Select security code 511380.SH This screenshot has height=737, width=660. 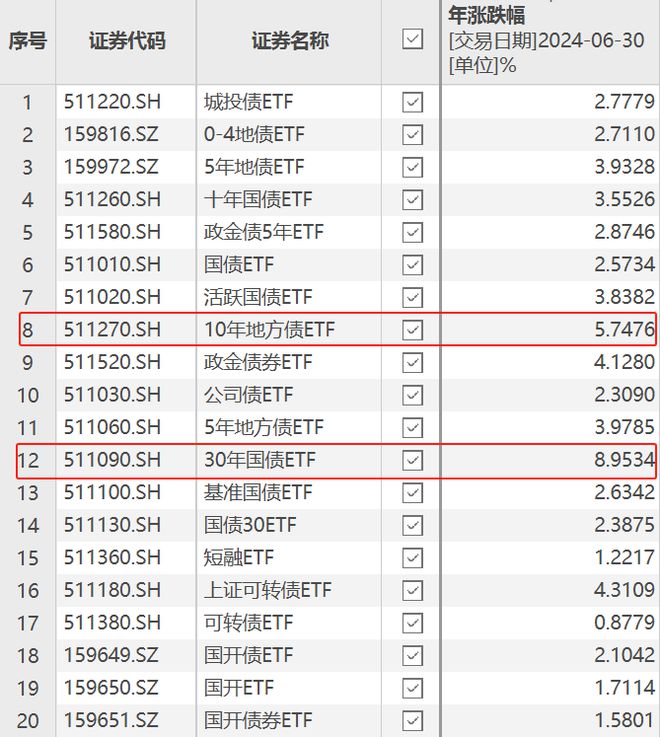coord(112,623)
